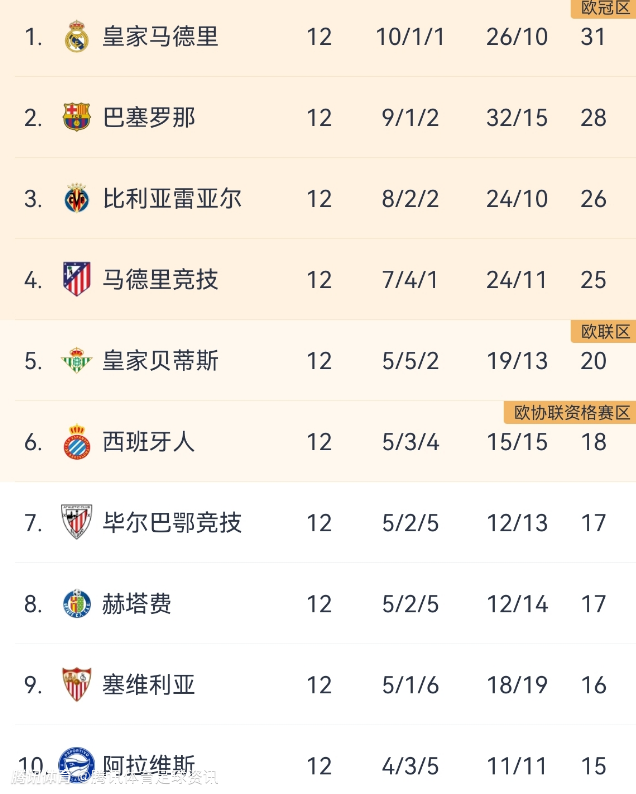Click the 欧冠区 zone label

tap(604, 8)
